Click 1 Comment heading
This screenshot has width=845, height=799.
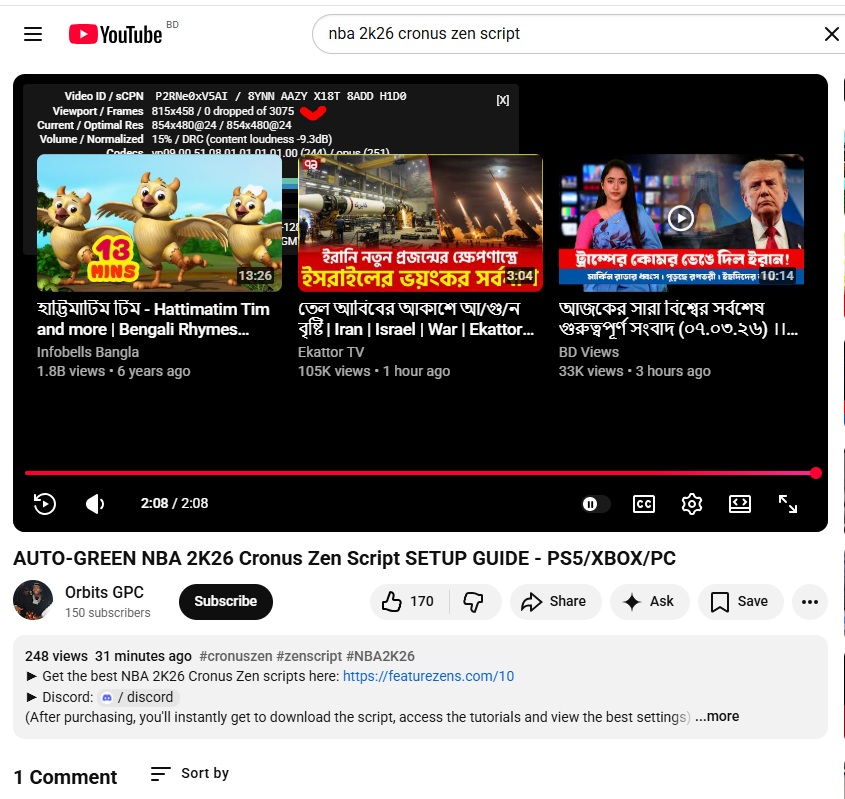tap(65, 777)
